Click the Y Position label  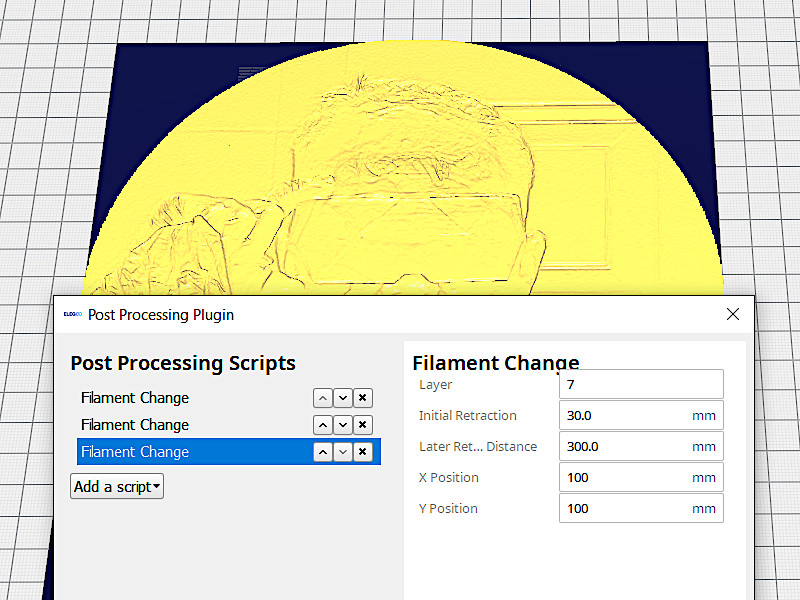[x=448, y=509]
